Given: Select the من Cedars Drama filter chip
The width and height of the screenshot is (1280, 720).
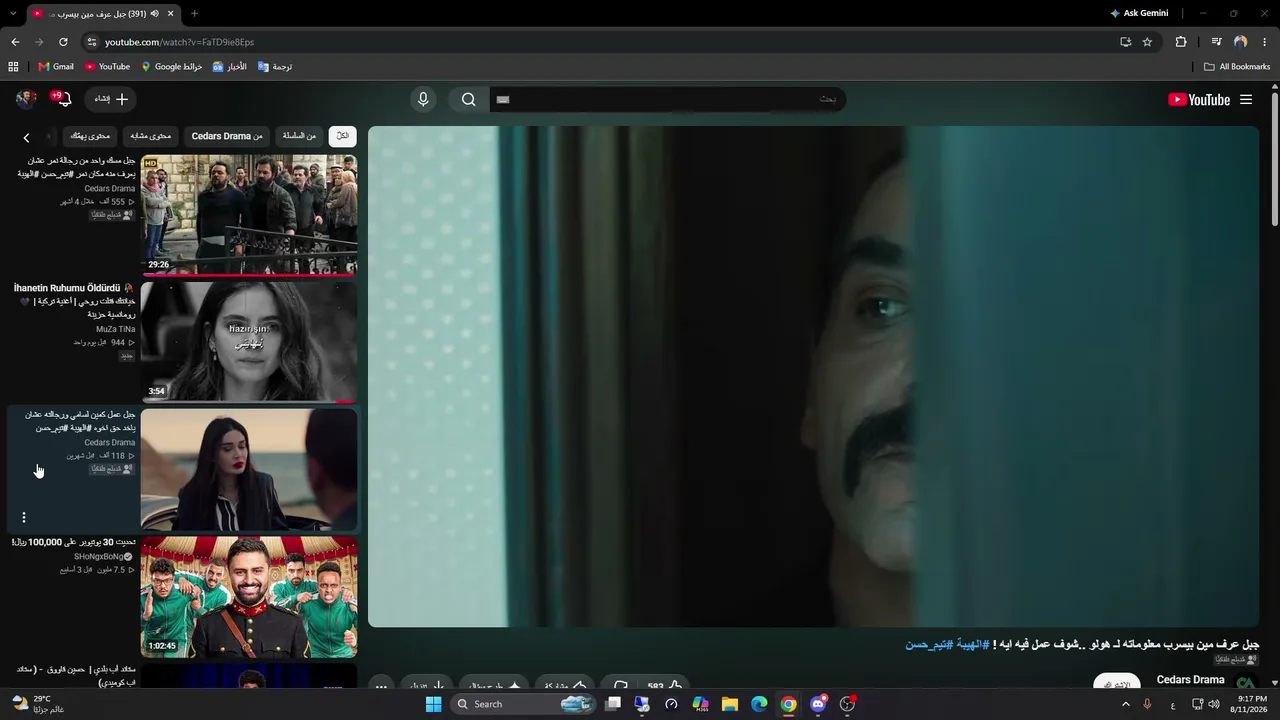Looking at the screenshot, I should coord(227,136).
